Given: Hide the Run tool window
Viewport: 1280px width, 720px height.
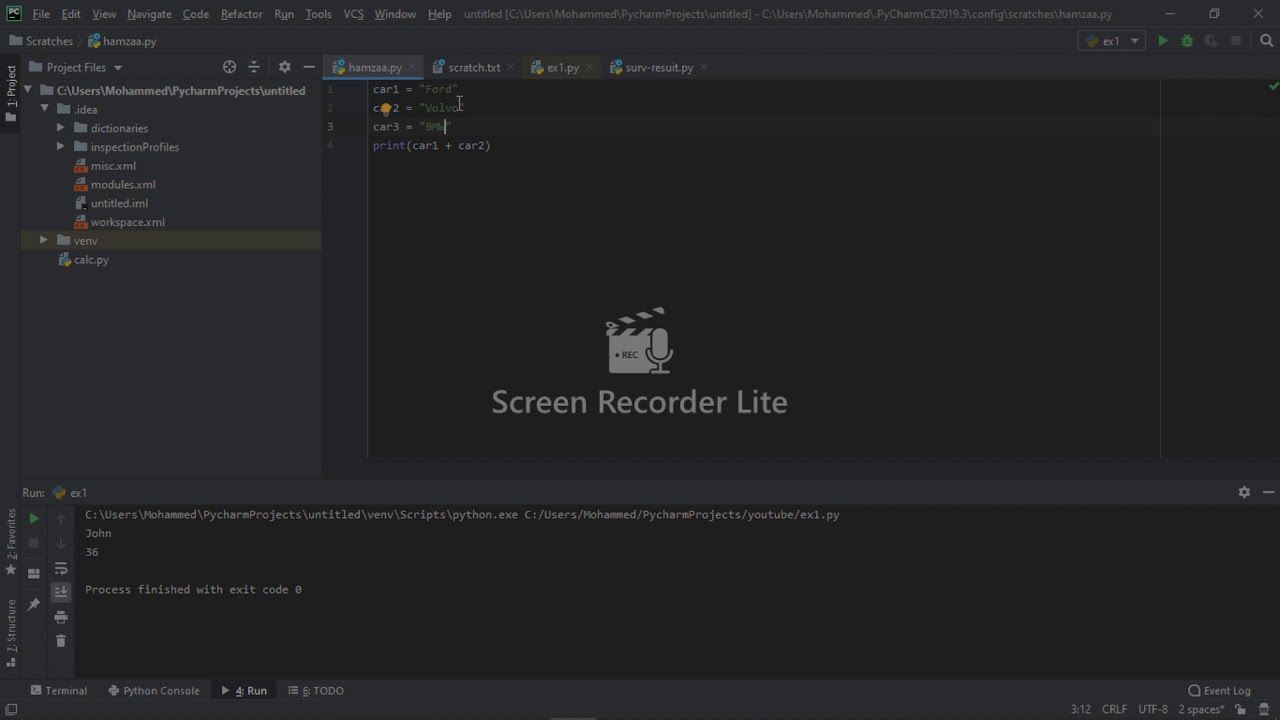Looking at the screenshot, I should pos(1268,492).
